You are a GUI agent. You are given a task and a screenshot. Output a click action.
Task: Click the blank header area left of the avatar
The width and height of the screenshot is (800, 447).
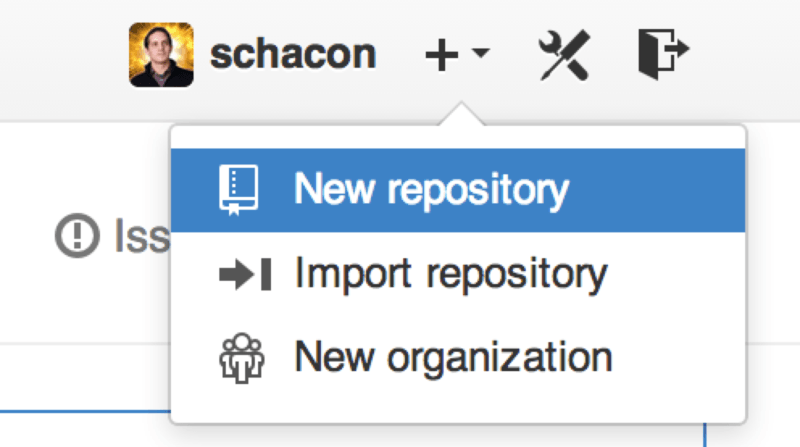[x=60, y=54]
